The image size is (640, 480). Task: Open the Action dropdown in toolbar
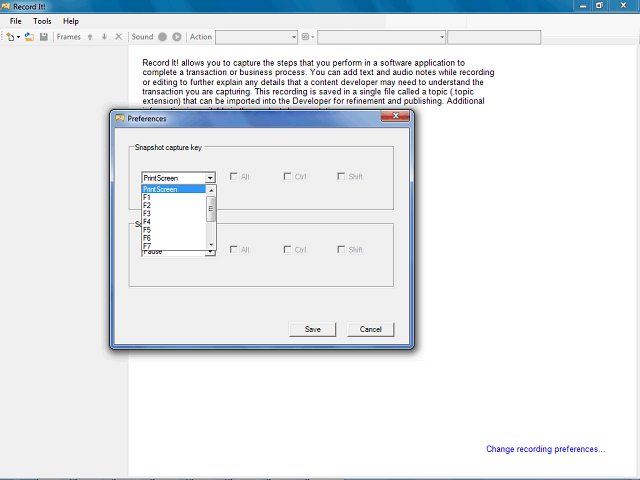(x=256, y=37)
